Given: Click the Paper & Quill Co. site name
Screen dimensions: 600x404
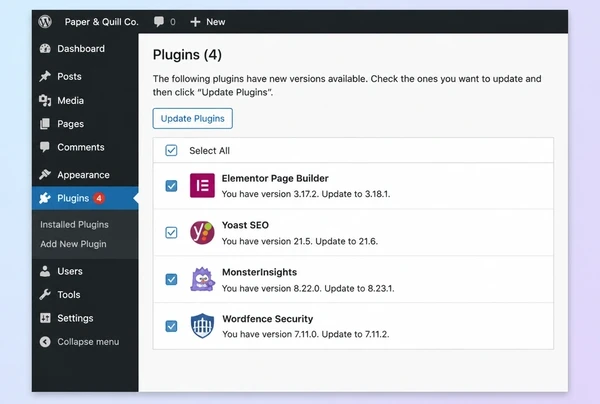Looking at the screenshot, I should pos(101,22).
